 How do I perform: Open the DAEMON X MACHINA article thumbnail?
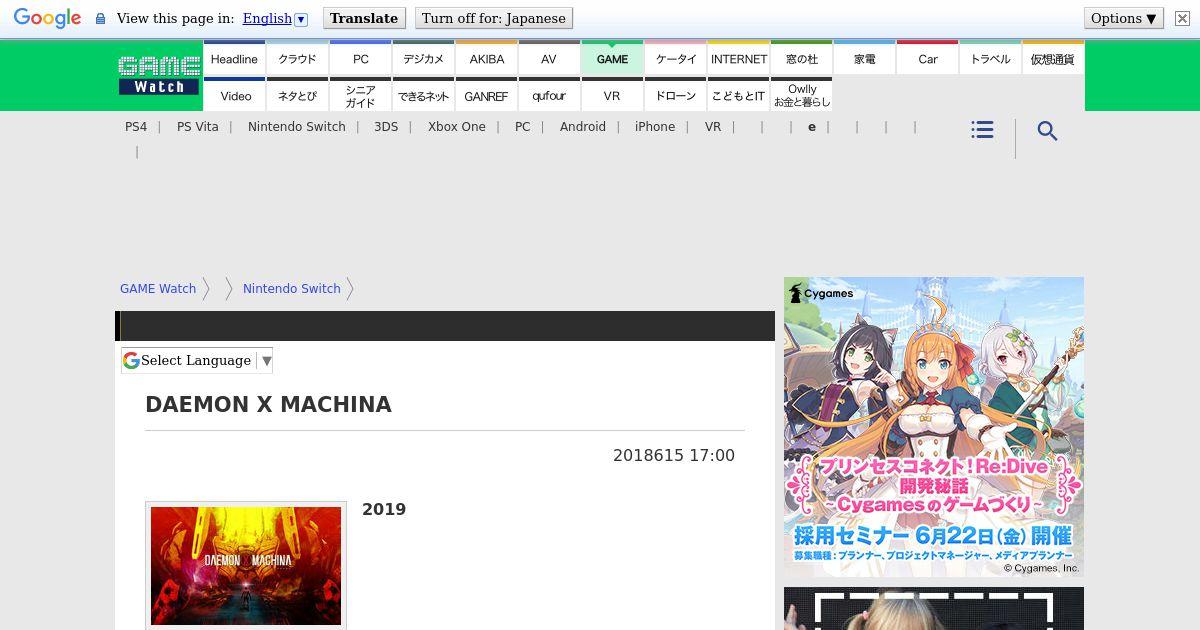(246, 566)
